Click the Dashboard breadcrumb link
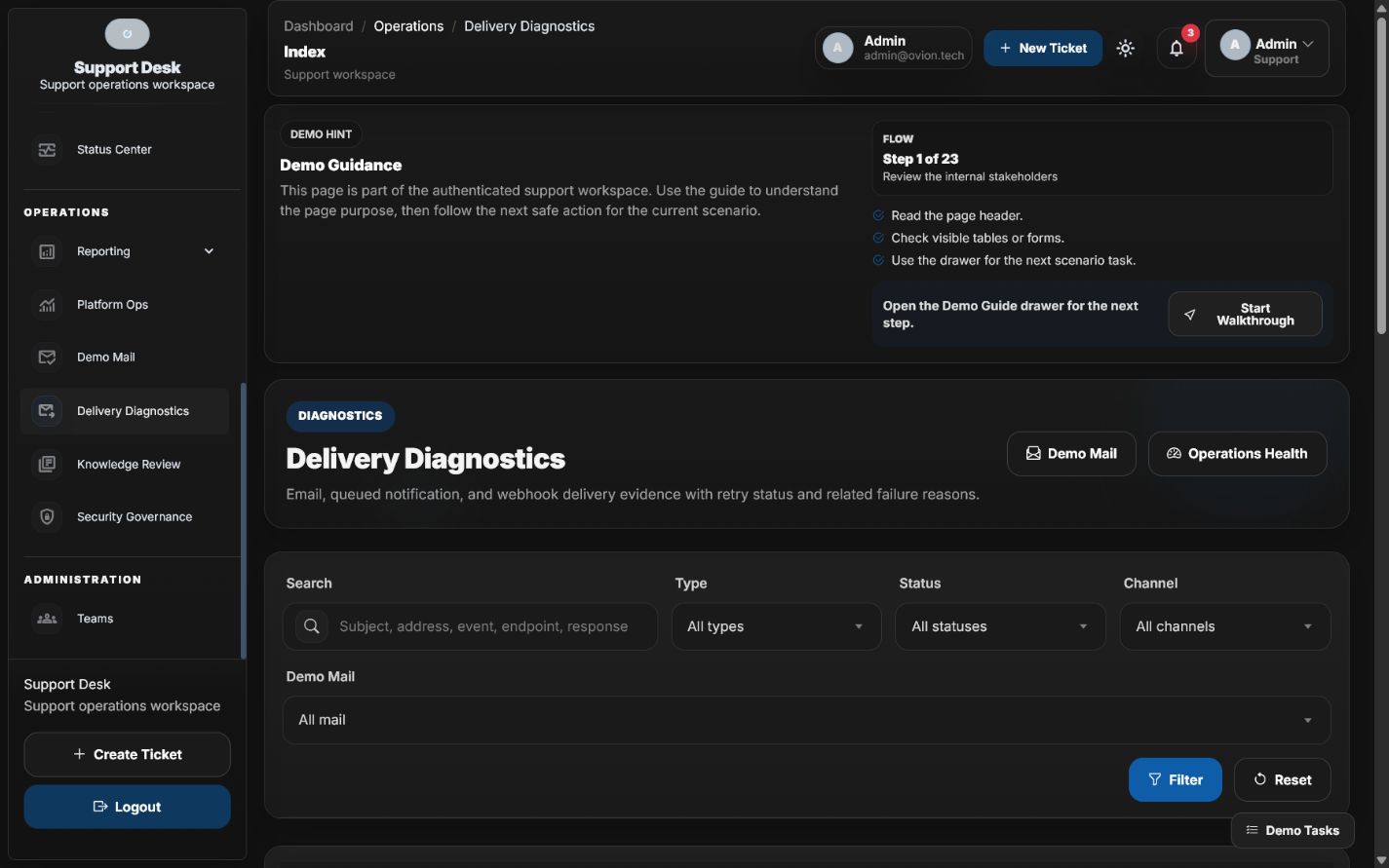 [x=319, y=26]
